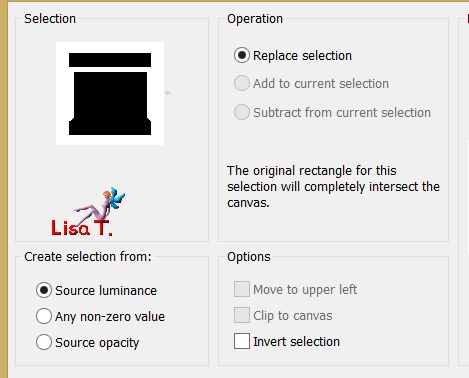
Task: Click the Selection group heading
Action: point(50,19)
